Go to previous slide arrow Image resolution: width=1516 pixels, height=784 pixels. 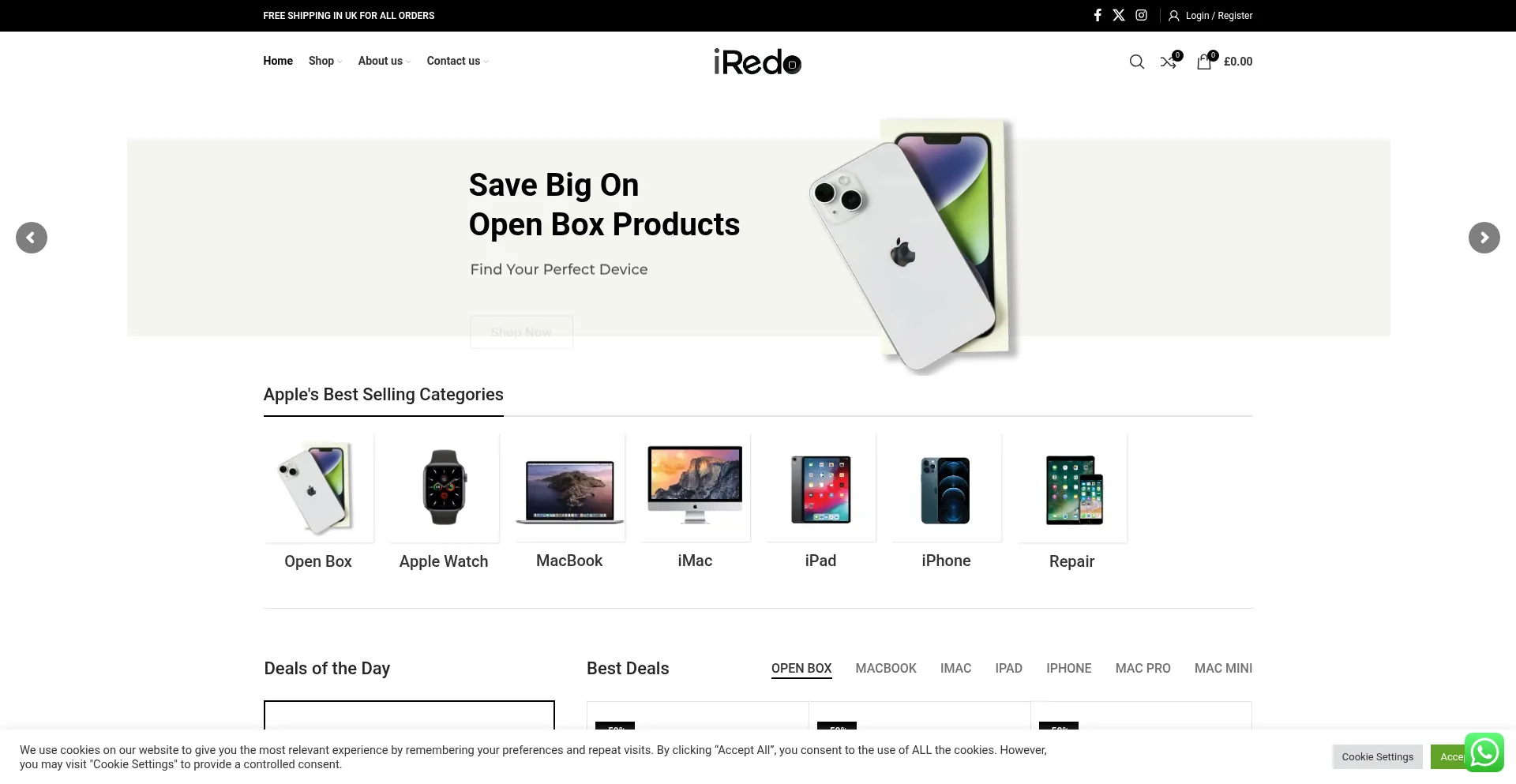tap(32, 238)
